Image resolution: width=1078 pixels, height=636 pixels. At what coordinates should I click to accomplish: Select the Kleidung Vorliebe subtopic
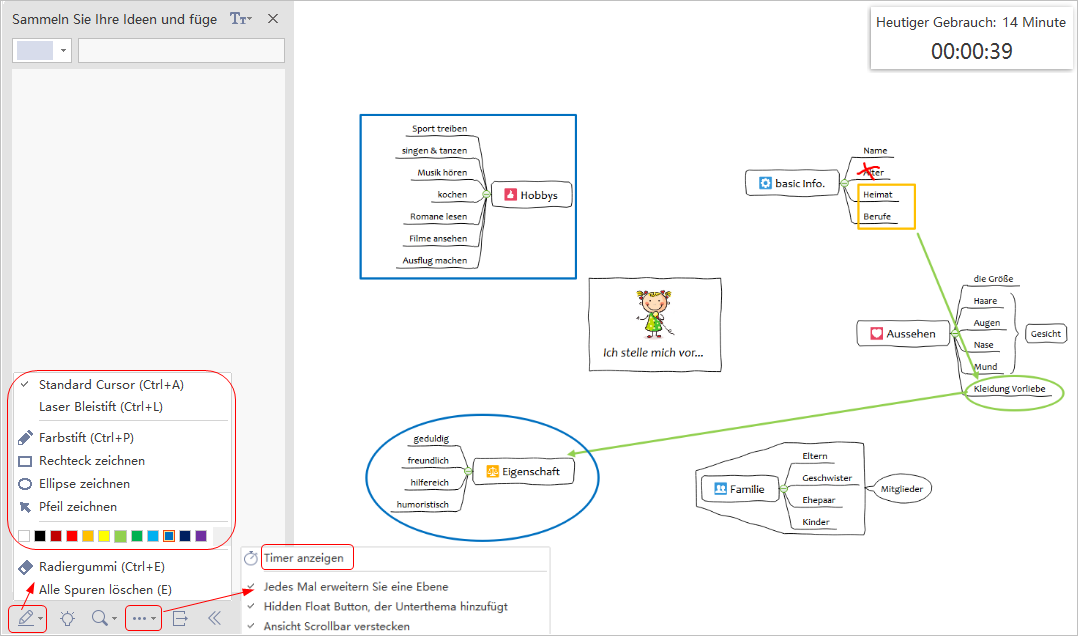pos(1009,389)
